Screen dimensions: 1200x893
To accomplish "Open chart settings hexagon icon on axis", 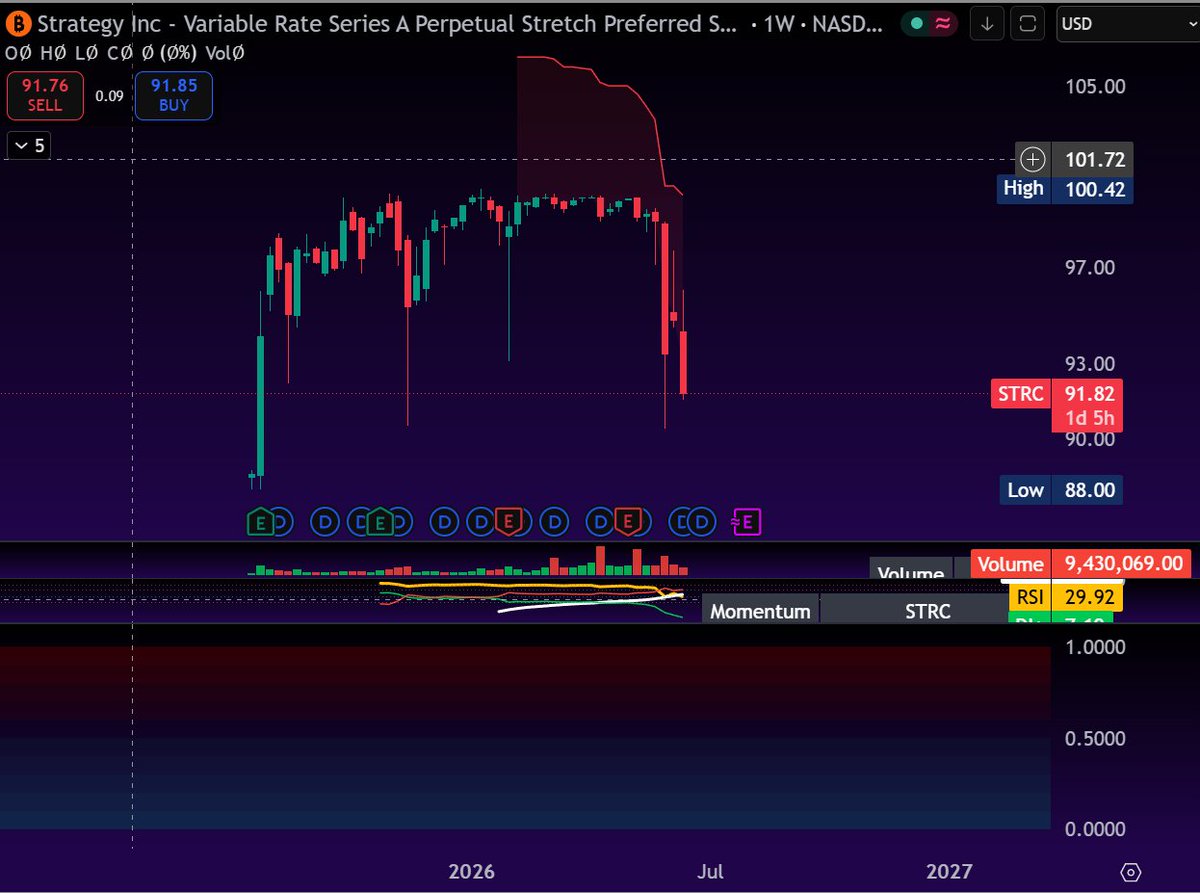I will [x=1131, y=871].
